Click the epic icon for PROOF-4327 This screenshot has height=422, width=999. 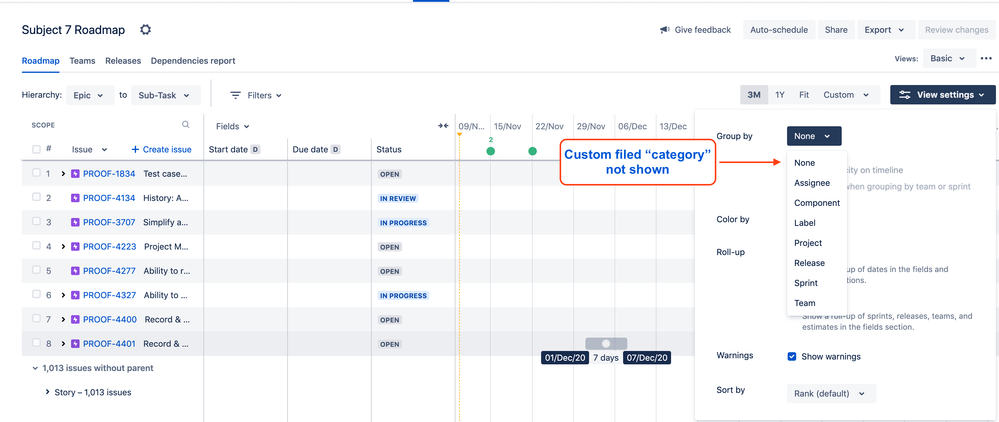[75, 295]
